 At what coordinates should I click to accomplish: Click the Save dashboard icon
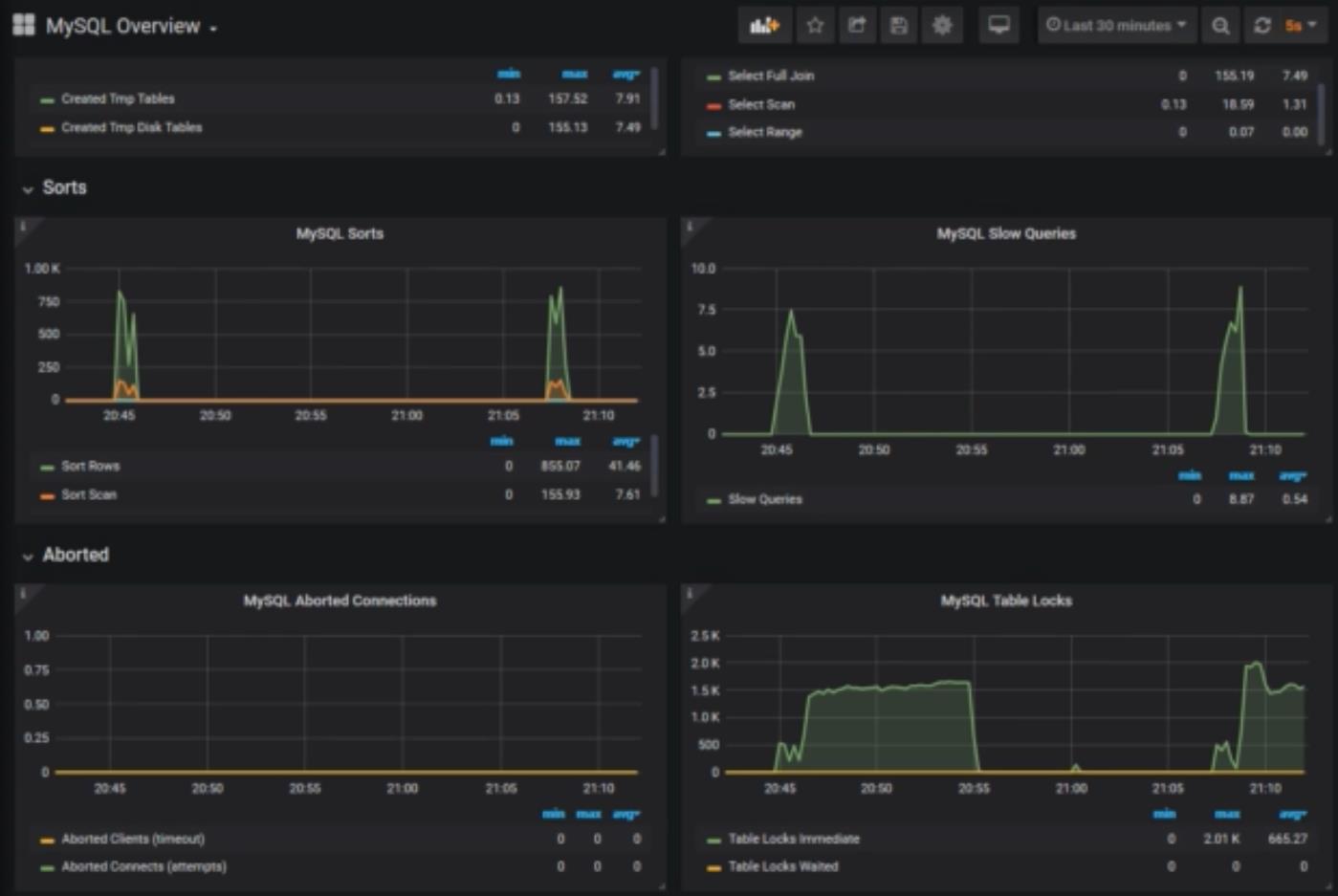[899, 26]
